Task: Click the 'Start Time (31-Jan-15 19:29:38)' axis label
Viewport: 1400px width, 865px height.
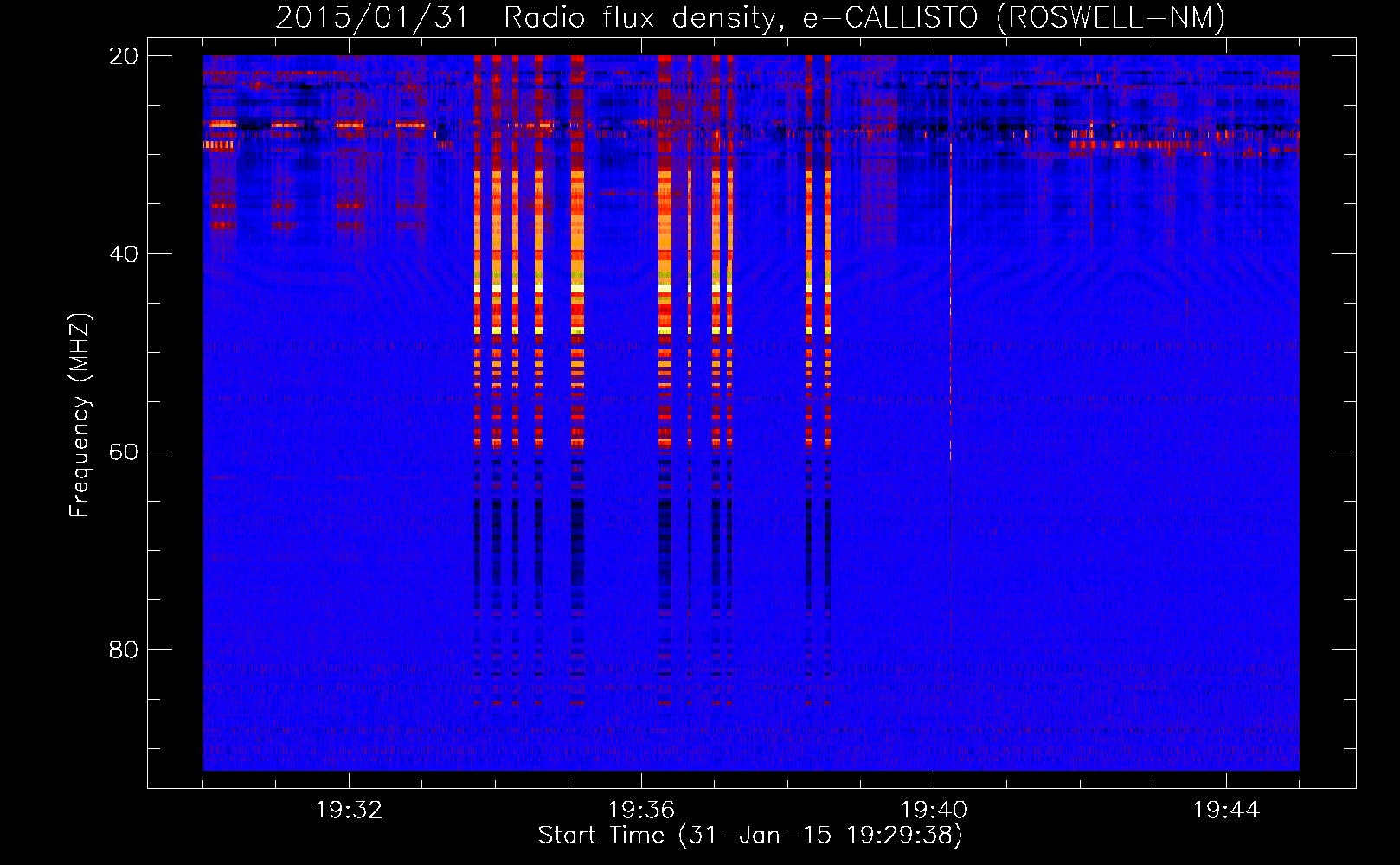Action: [750, 836]
